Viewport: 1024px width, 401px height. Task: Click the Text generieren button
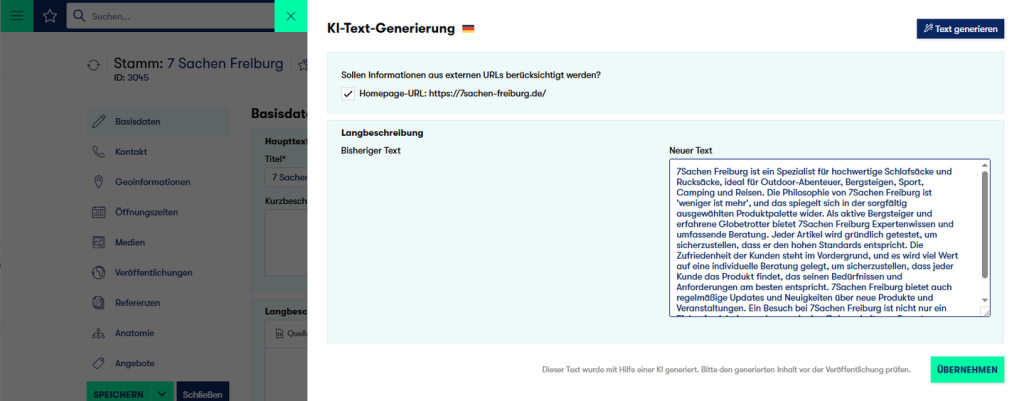(960, 29)
